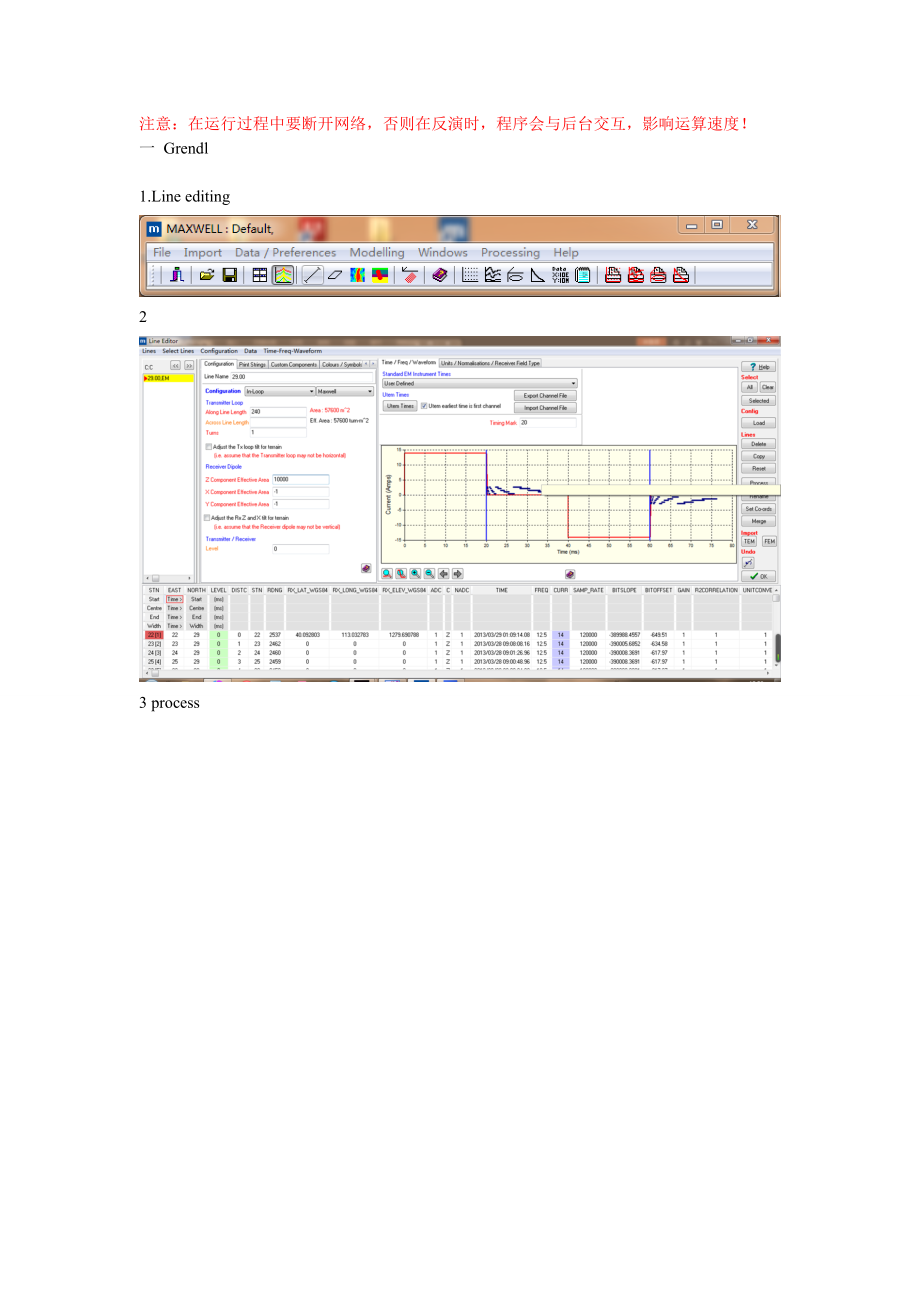Click the decay curve chart icon
This screenshot has height=1302, width=920.
[x=492, y=275]
